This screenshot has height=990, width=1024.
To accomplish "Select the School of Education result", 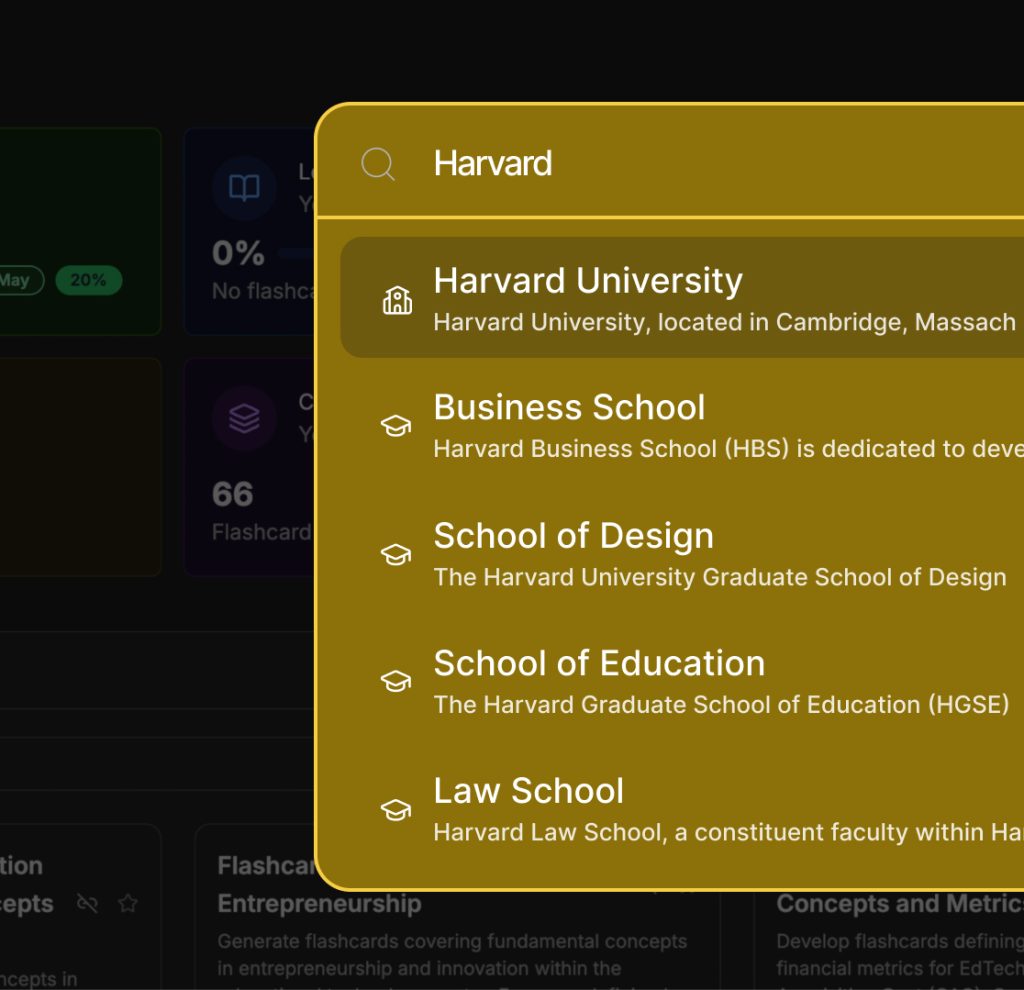I will pyautogui.click(x=682, y=682).
